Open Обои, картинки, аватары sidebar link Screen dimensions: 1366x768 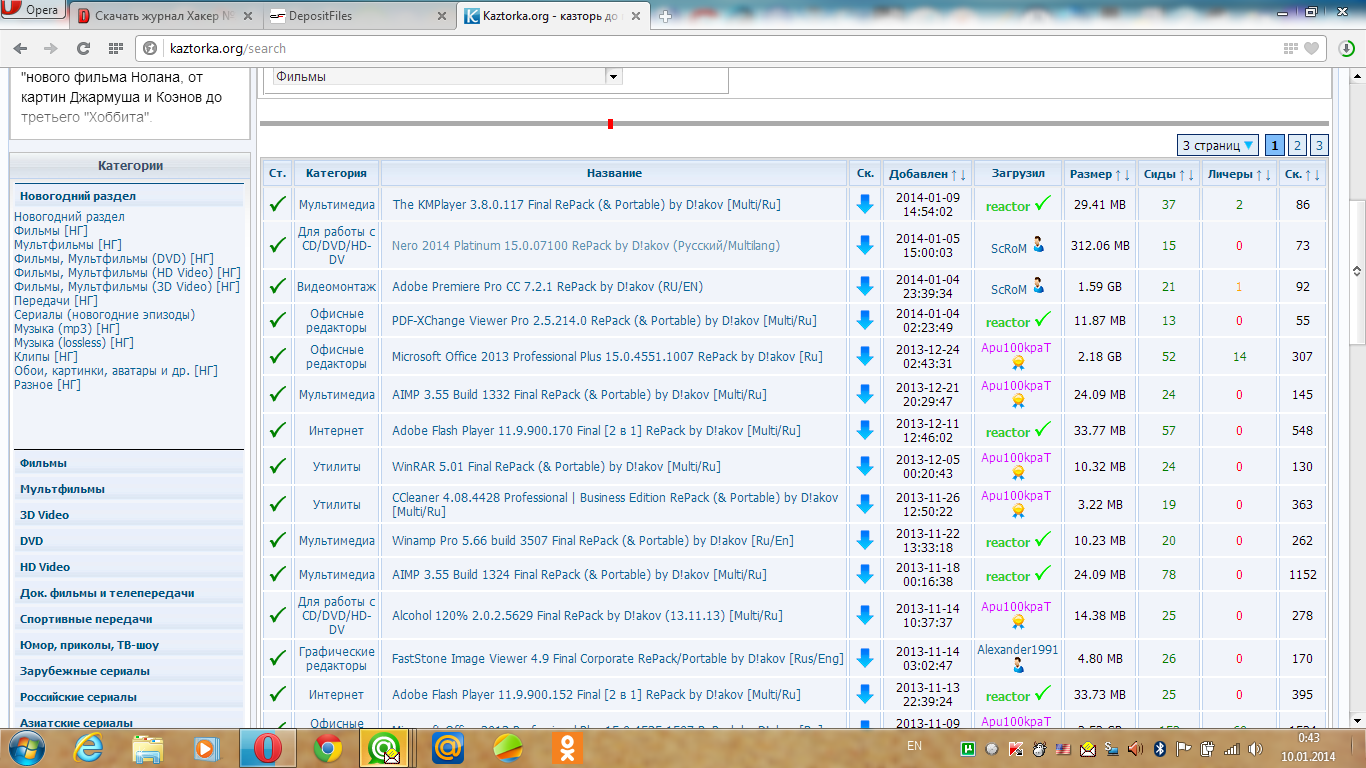click(115, 370)
